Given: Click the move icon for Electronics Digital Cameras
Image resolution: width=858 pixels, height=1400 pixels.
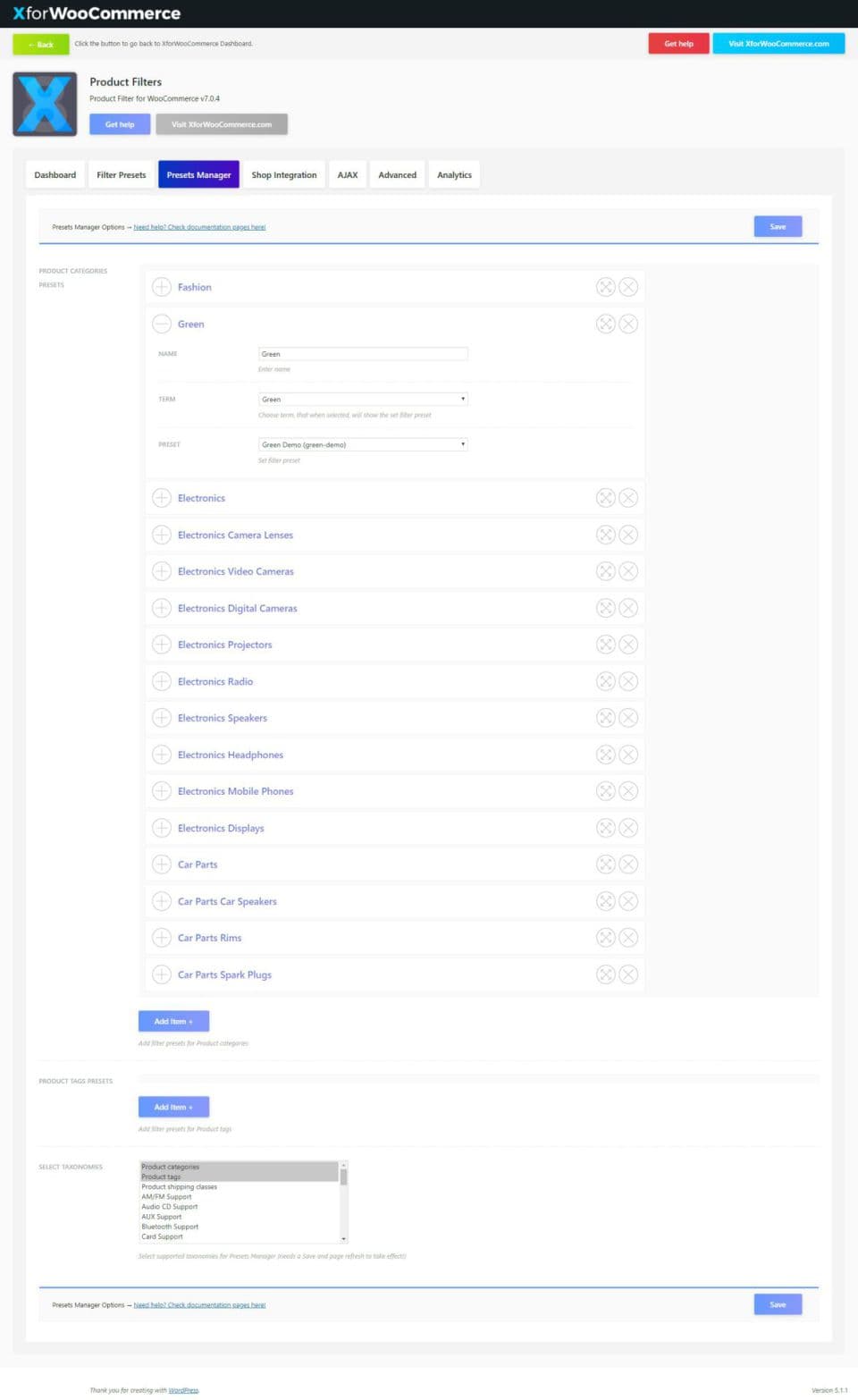Looking at the screenshot, I should (605, 608).
